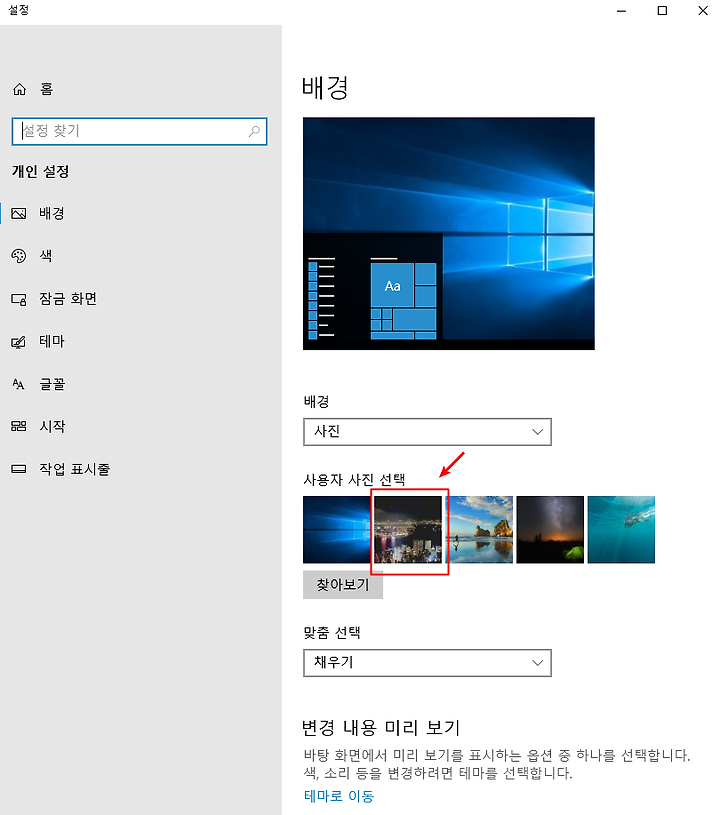Follow the 테마로 이동 link
The width and height of the screenshot is (720, 815).
[x=339, y=796]
